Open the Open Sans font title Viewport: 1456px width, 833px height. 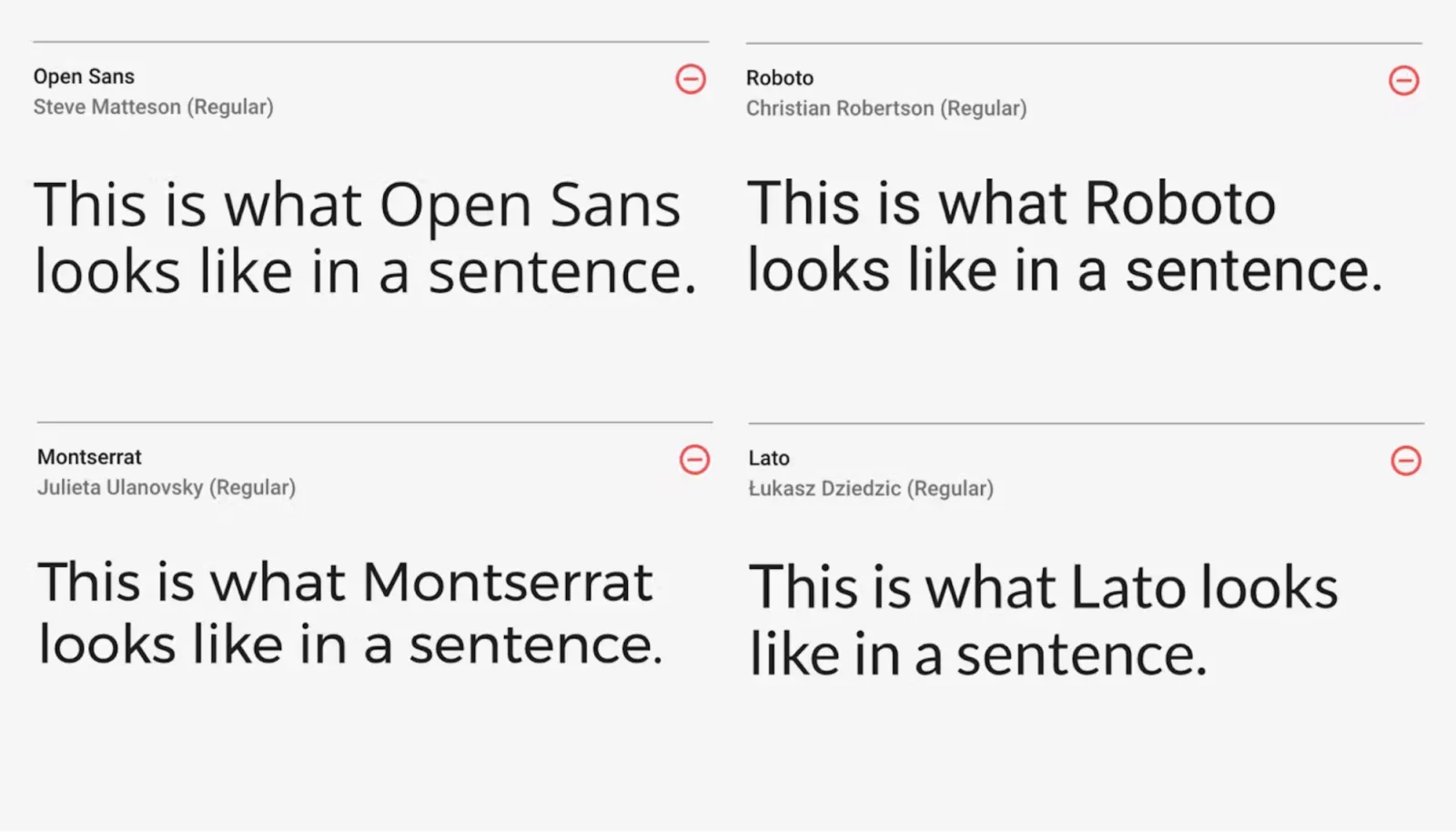pyautogui.click(x=84, y=76)
